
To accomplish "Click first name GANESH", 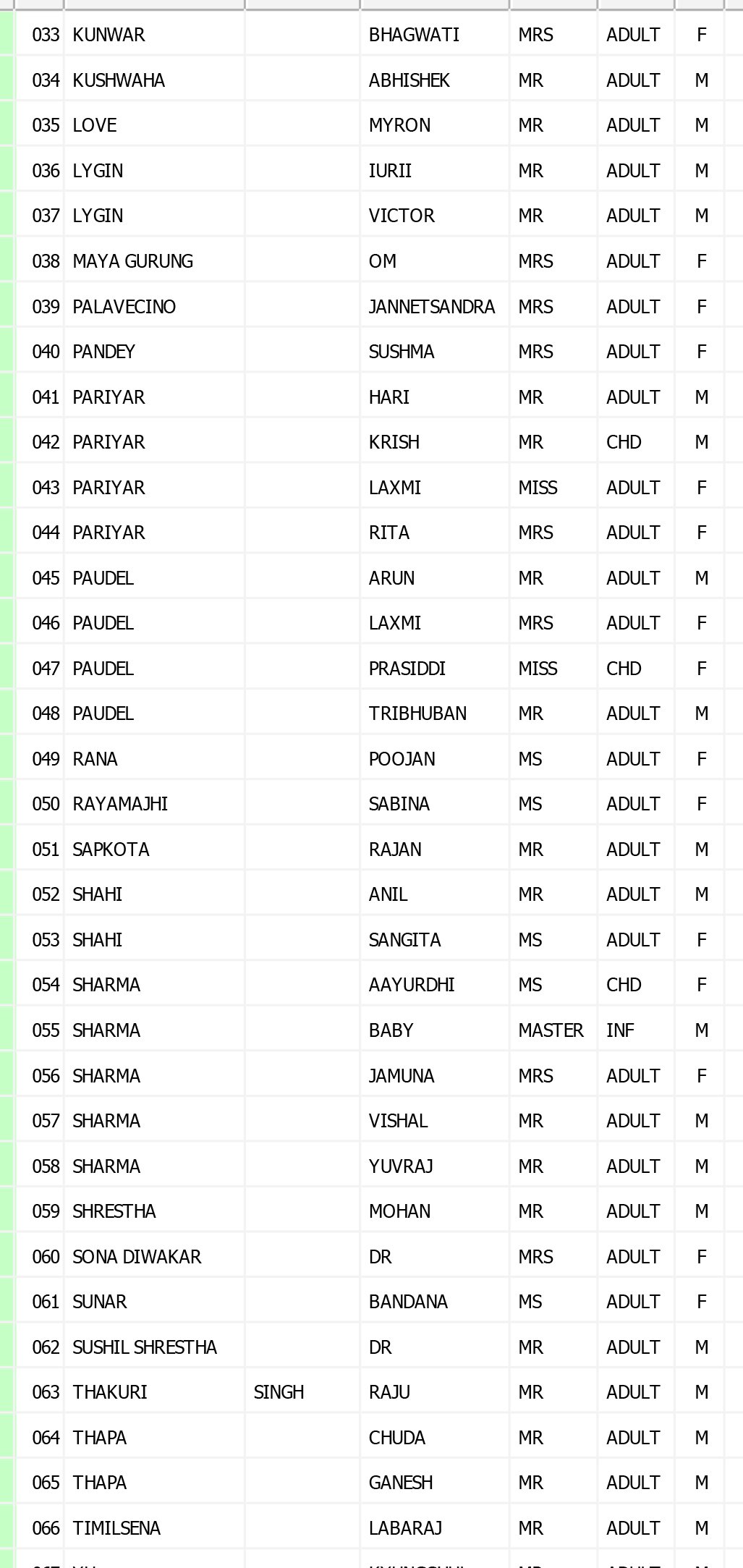I will (401, 1483).
